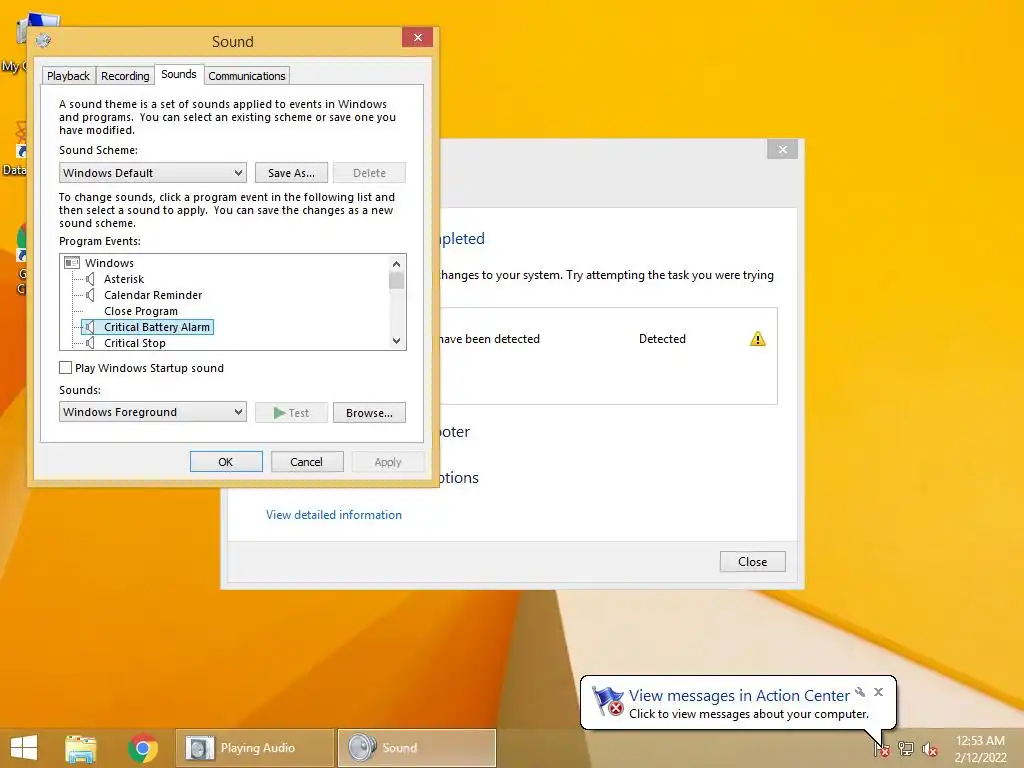Screen dimensions: 1024x768
Task: Click the Browse... button
Action: [x=369, y=413]
